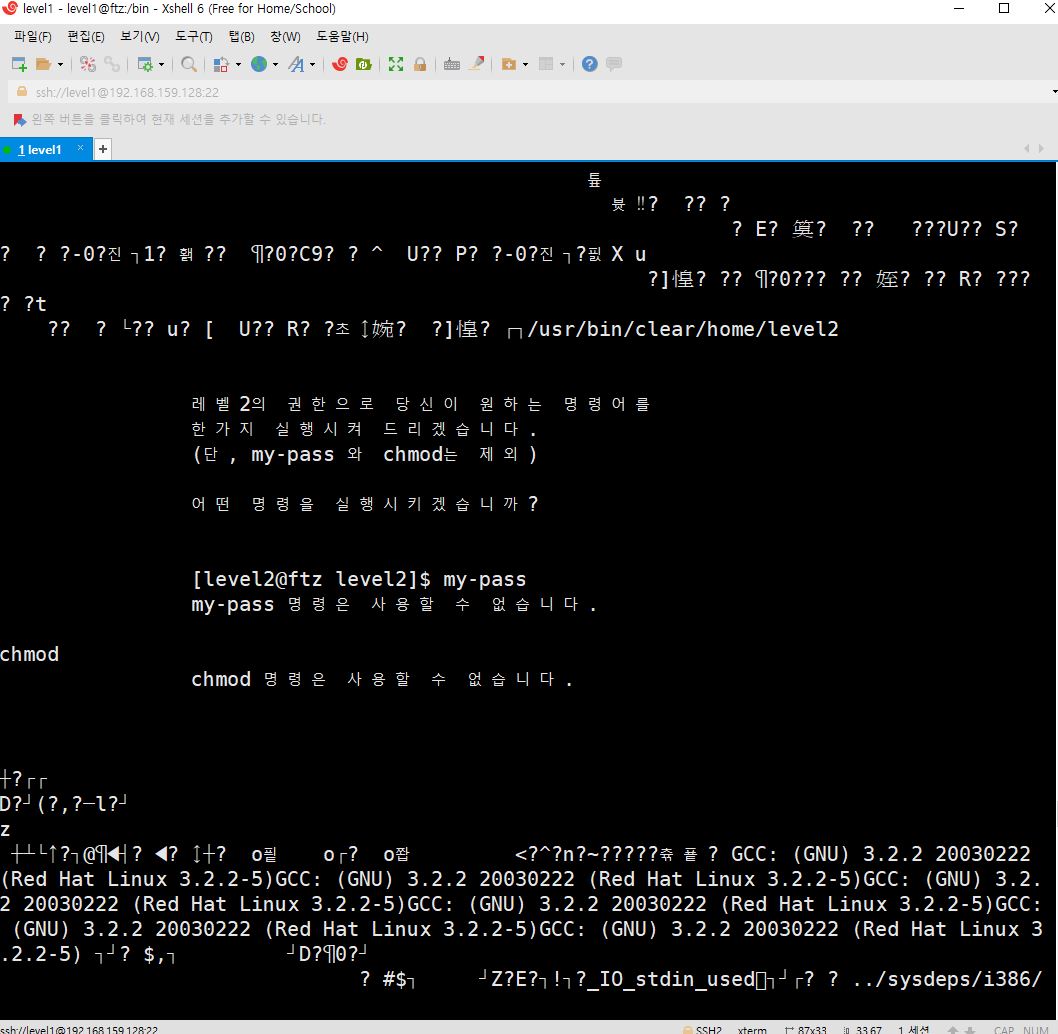This screenshot has width=1058, height=1034.
Task: Close the level1 session tab
Action: coord(81,148)
